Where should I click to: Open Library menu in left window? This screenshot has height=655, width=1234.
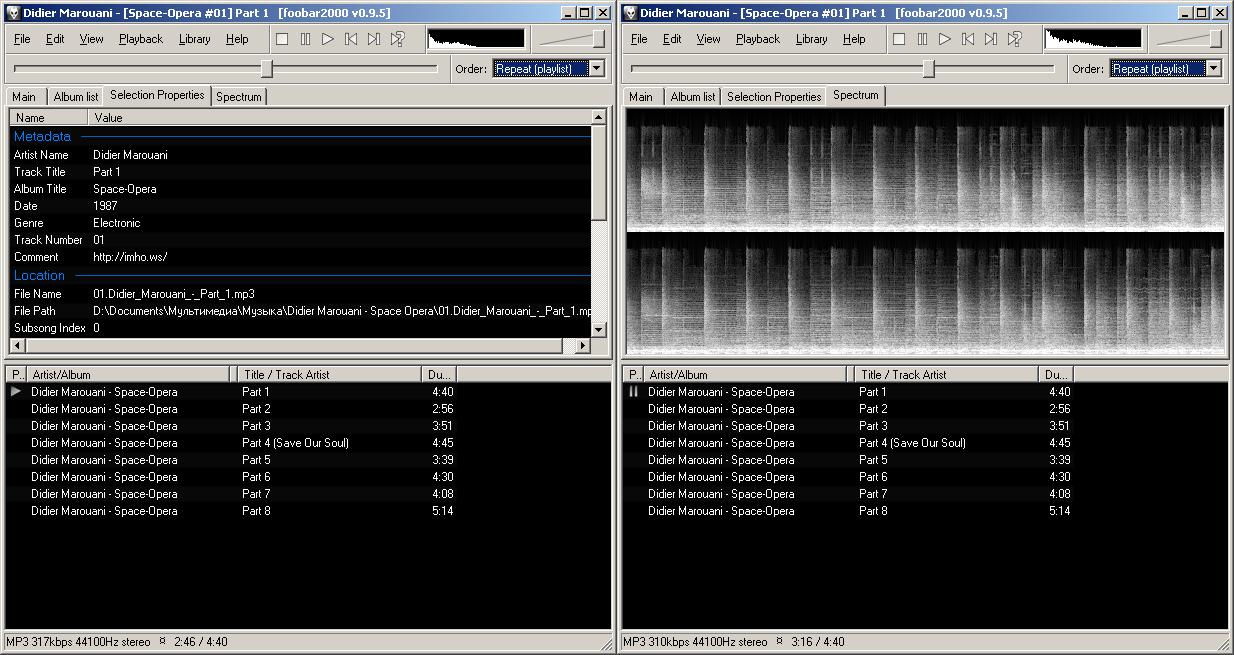coord(194,39)
